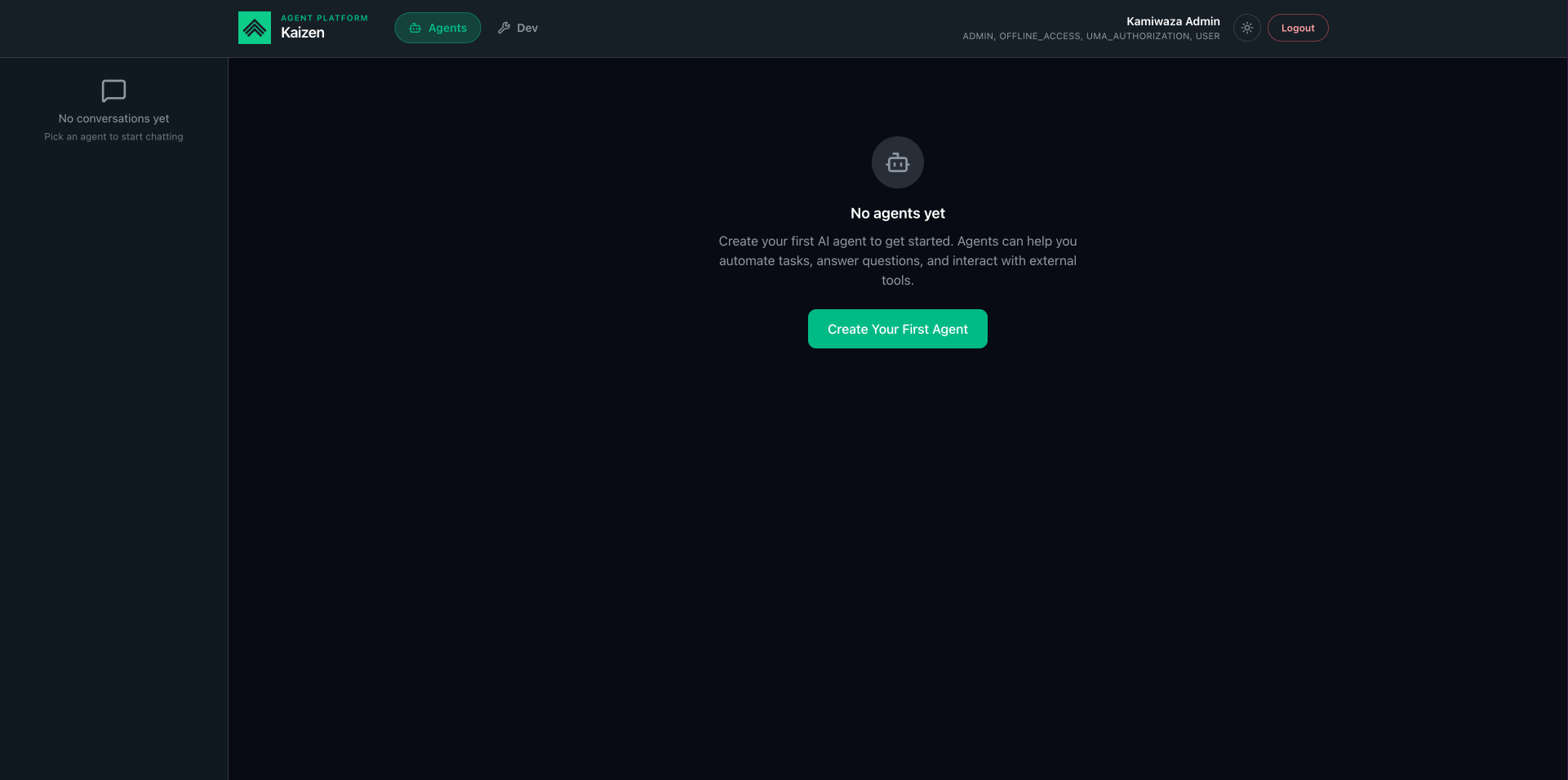Switch to the Dev tab
This screenshot has height=780, width=1568.
[517, 28]
